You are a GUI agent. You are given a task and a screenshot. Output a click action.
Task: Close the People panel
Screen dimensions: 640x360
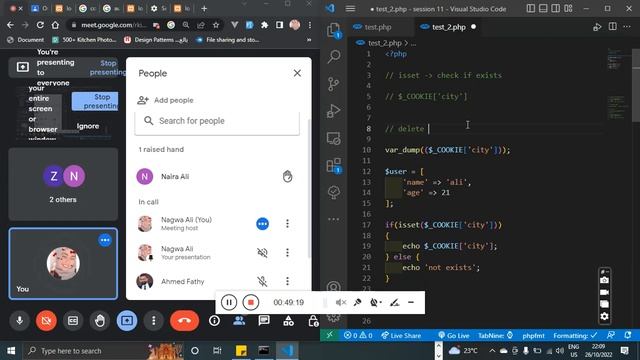[x=297, y=73]
